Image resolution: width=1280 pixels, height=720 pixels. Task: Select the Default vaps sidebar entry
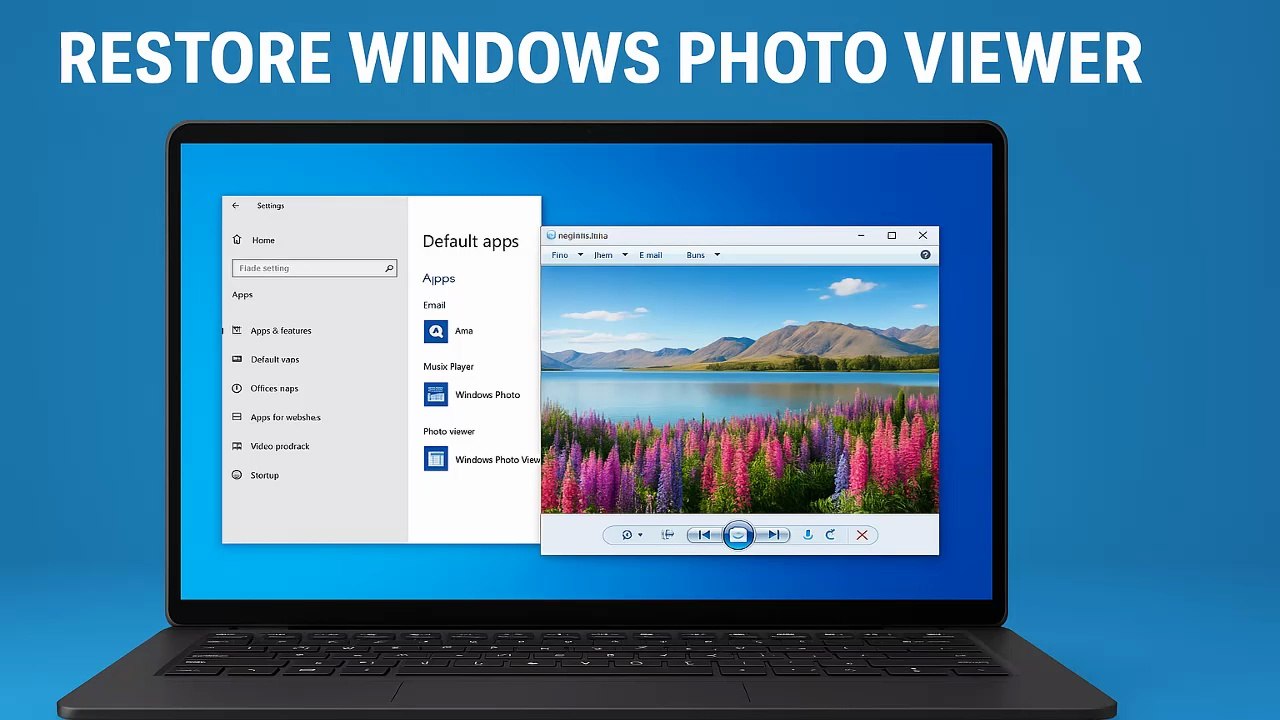265,360
